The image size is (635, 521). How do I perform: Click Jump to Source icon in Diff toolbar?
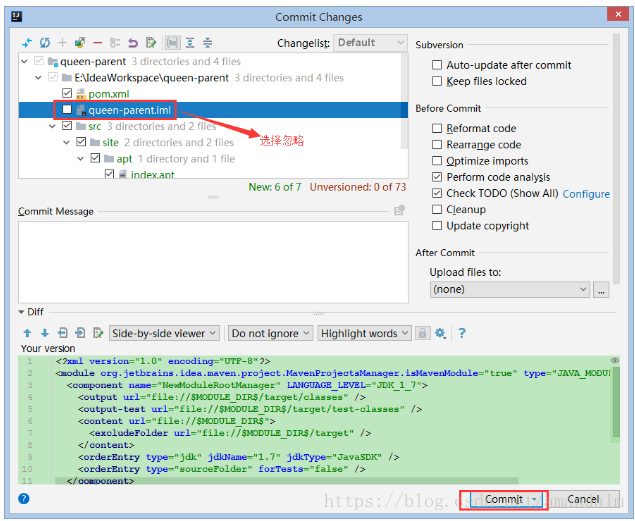tap(98, 333)
